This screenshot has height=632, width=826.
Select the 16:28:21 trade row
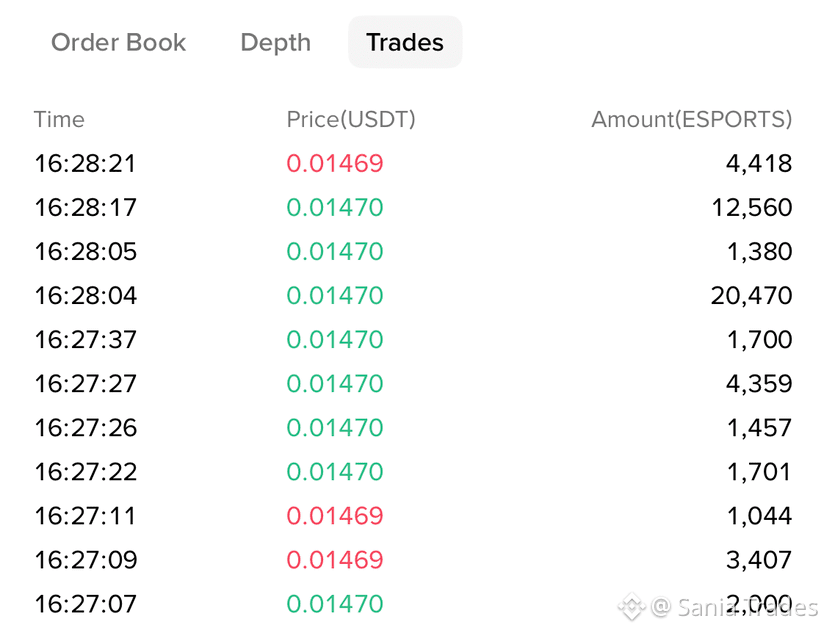(x=413, y=163)
